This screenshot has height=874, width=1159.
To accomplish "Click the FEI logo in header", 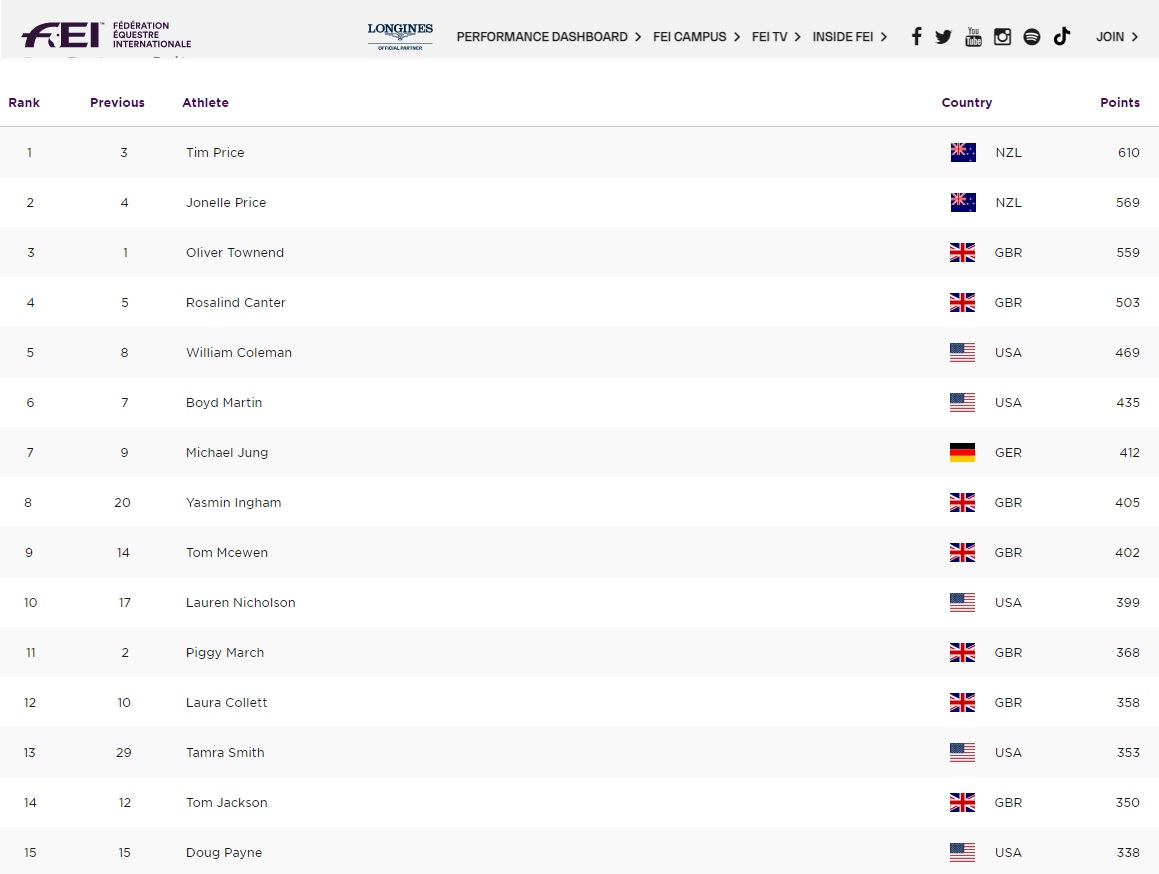I will pos(106,35).
